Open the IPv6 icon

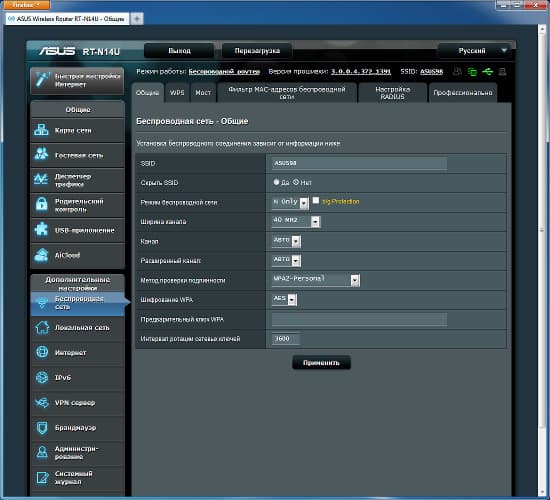click(x=42, y=378)
